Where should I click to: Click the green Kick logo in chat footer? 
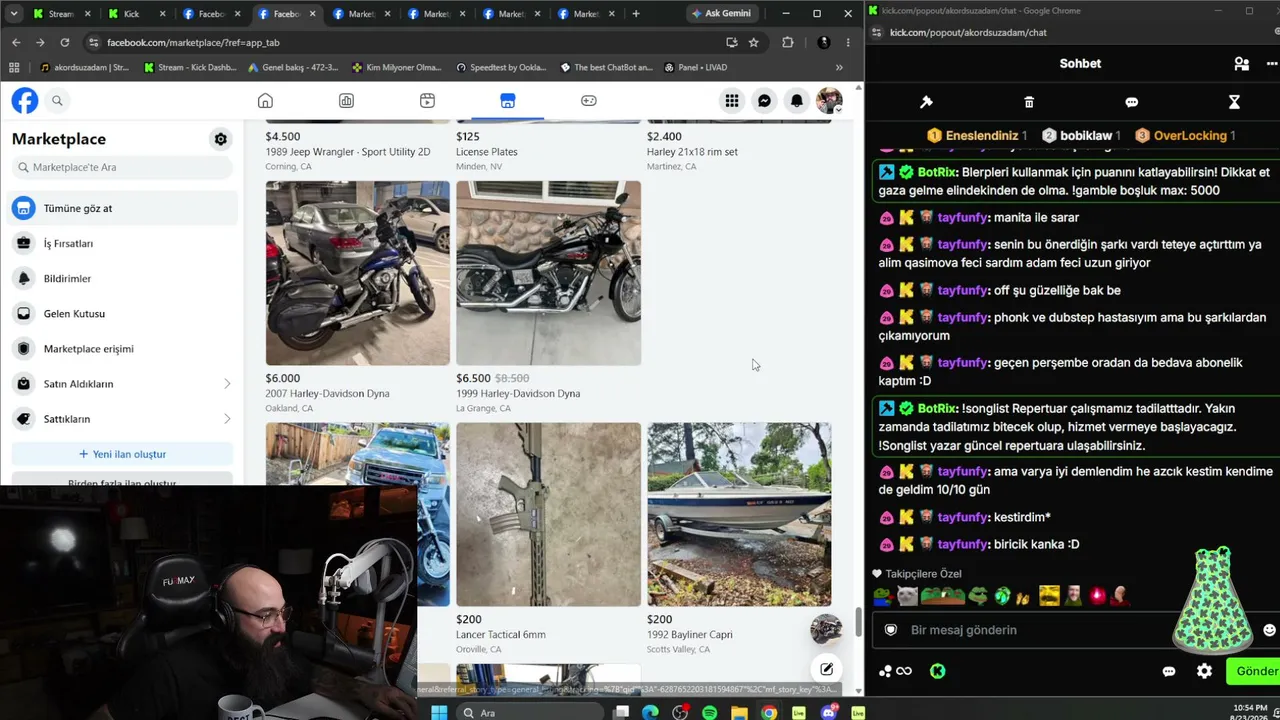click(x=937, y=671)
